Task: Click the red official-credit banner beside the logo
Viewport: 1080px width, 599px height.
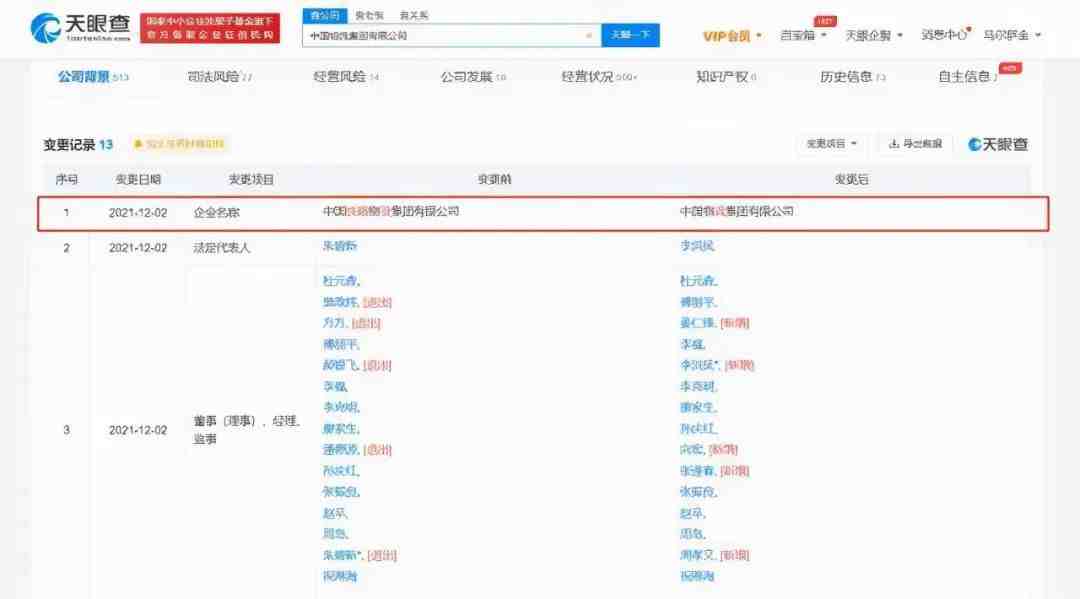Action: pos(210,28)
